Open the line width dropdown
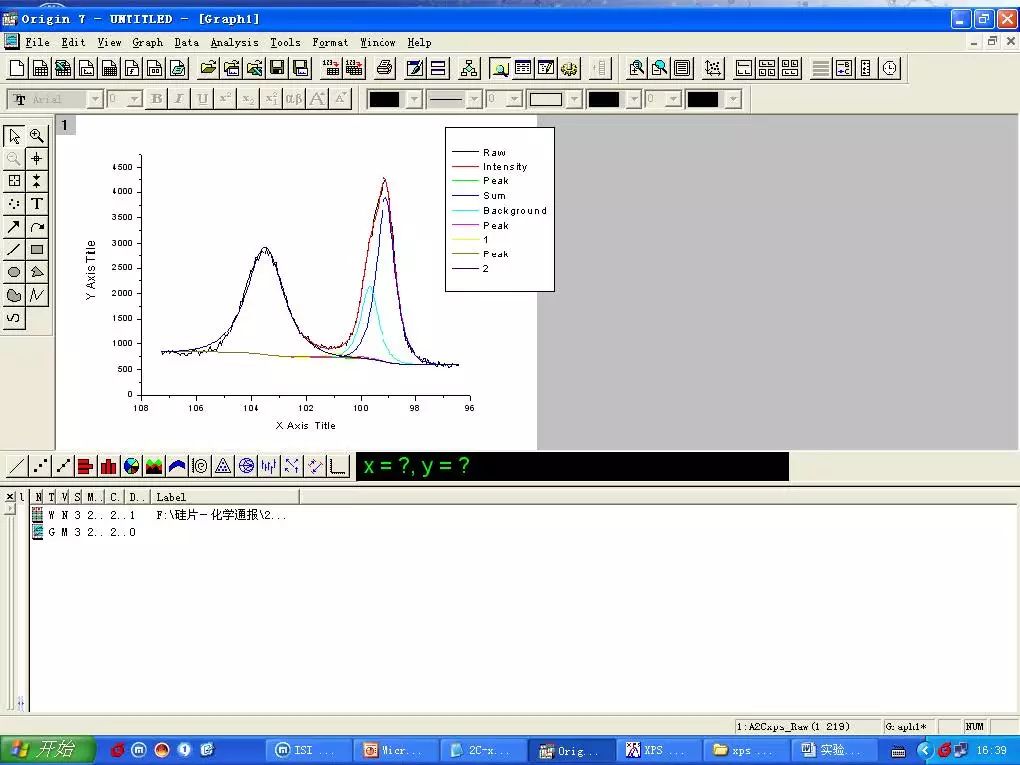The height and width of the screenshot is (765, 1020). coord(514,99)
